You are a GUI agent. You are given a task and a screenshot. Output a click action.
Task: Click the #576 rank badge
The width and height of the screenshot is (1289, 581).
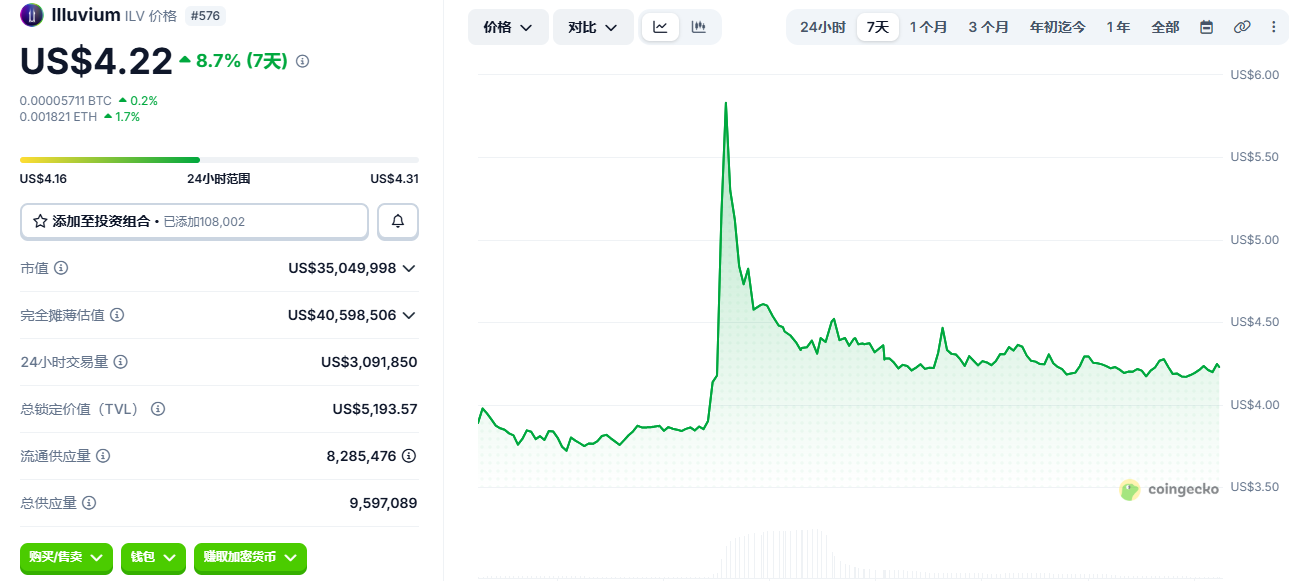coord(205,15)
